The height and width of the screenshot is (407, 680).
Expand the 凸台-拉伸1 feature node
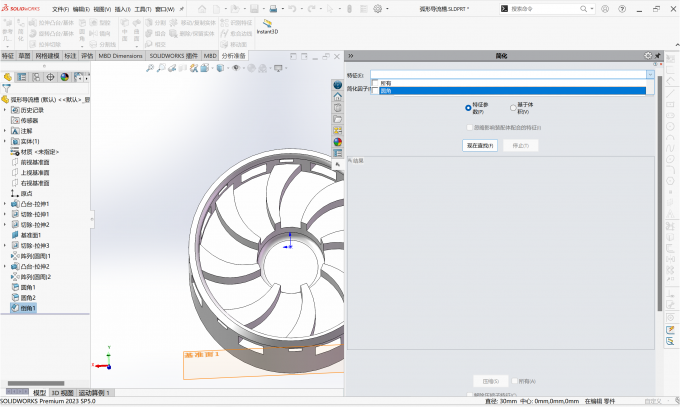coord(5,204)
